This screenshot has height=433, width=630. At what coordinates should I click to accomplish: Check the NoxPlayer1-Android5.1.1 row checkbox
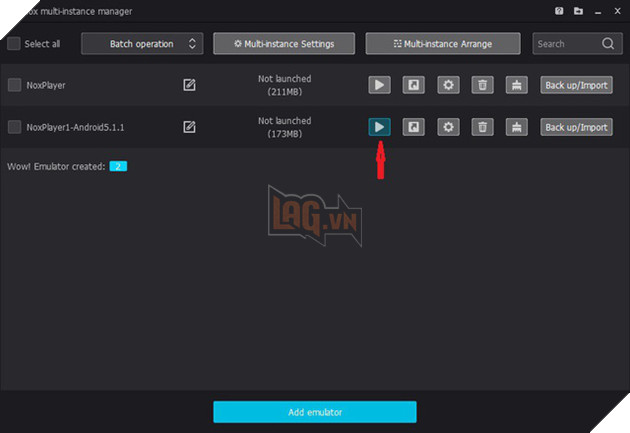pyautogui.click(x=14, y=127)
